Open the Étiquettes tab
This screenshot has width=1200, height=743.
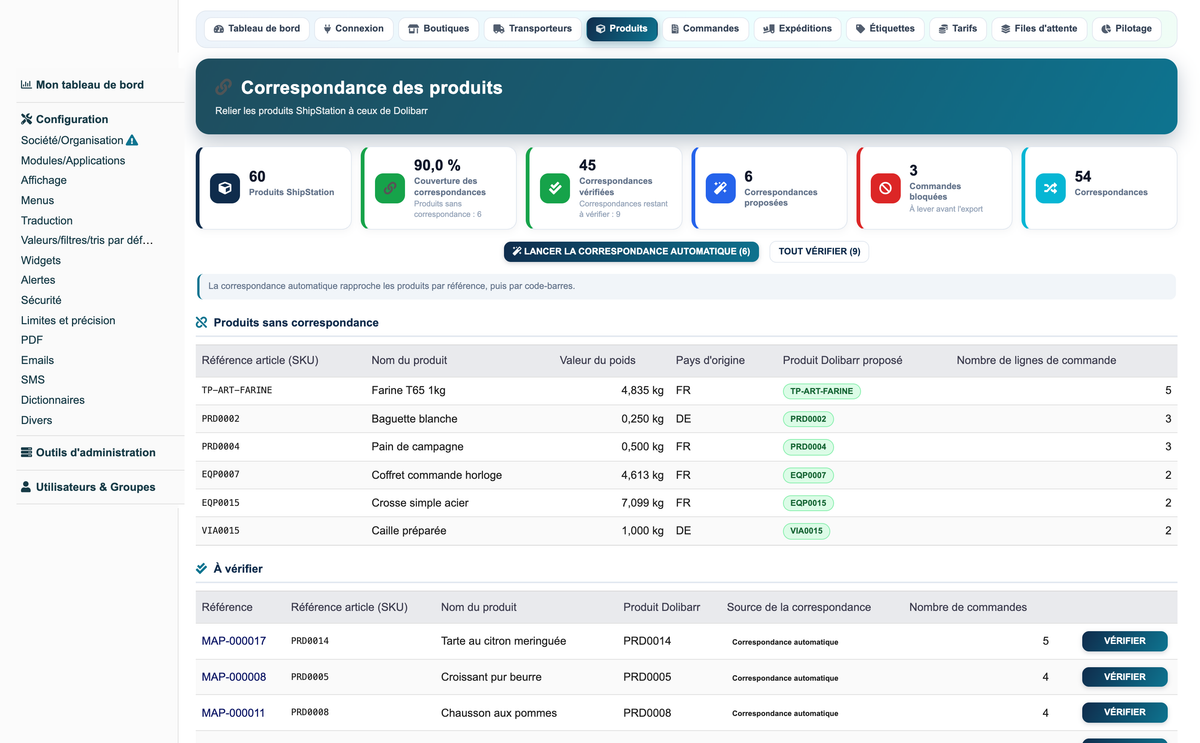point(886,29)
